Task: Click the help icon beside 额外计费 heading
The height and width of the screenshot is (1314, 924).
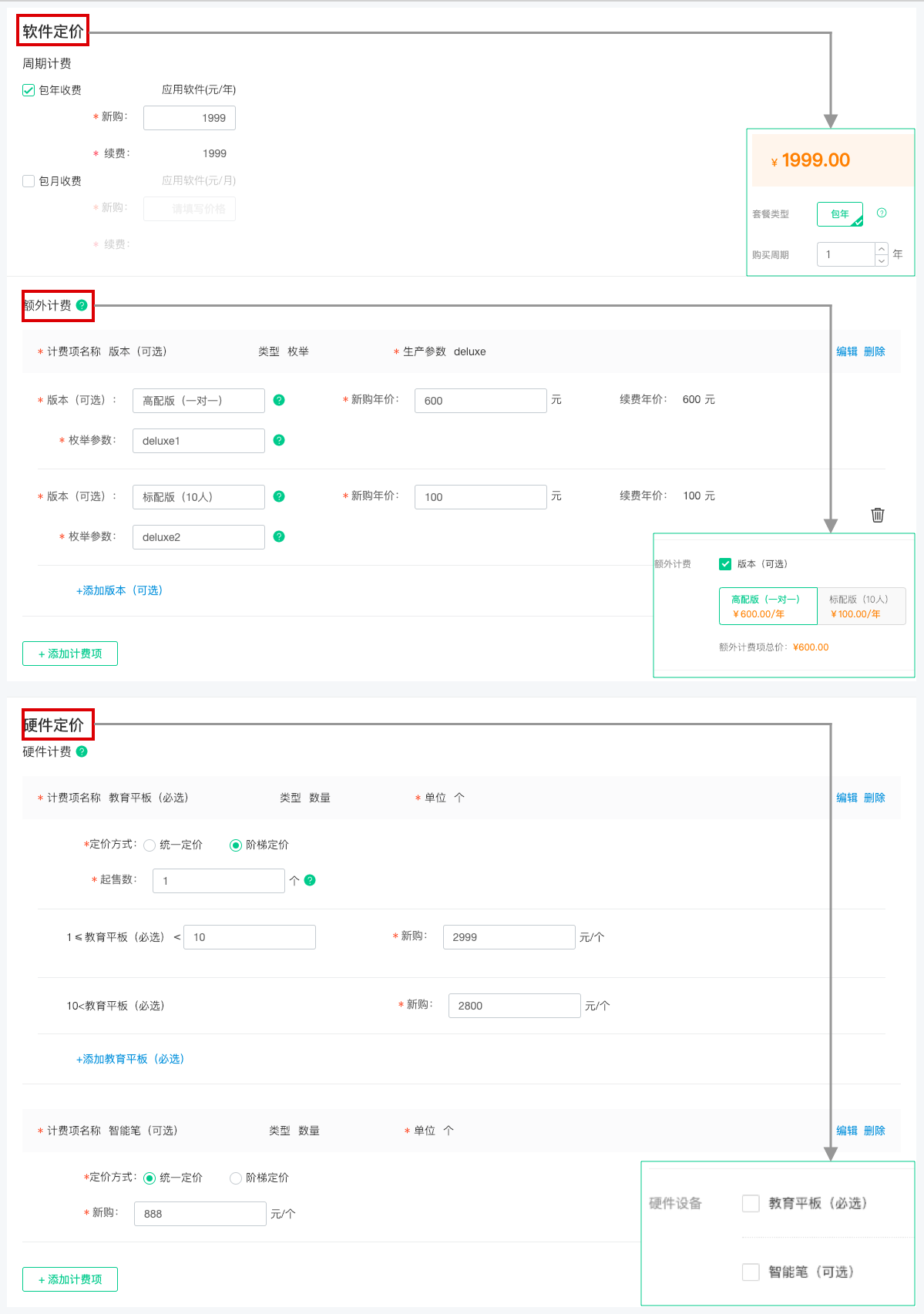Action: click(82, 305)
